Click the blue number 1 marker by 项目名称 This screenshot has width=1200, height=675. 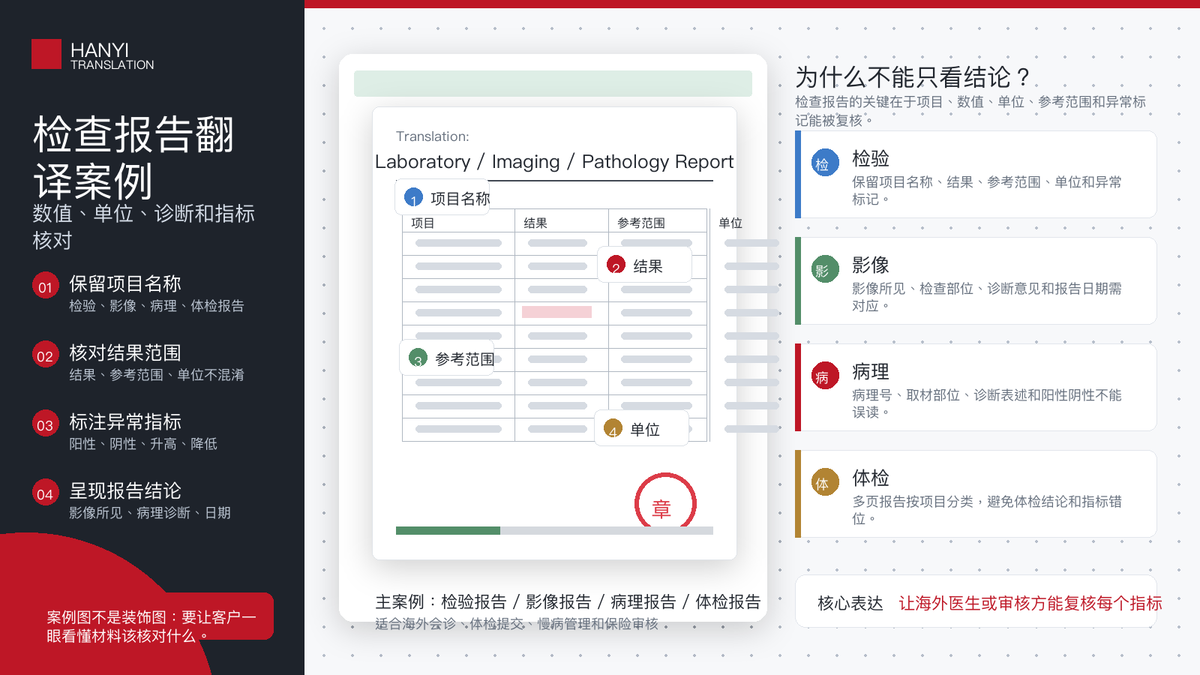pos(414,198)
